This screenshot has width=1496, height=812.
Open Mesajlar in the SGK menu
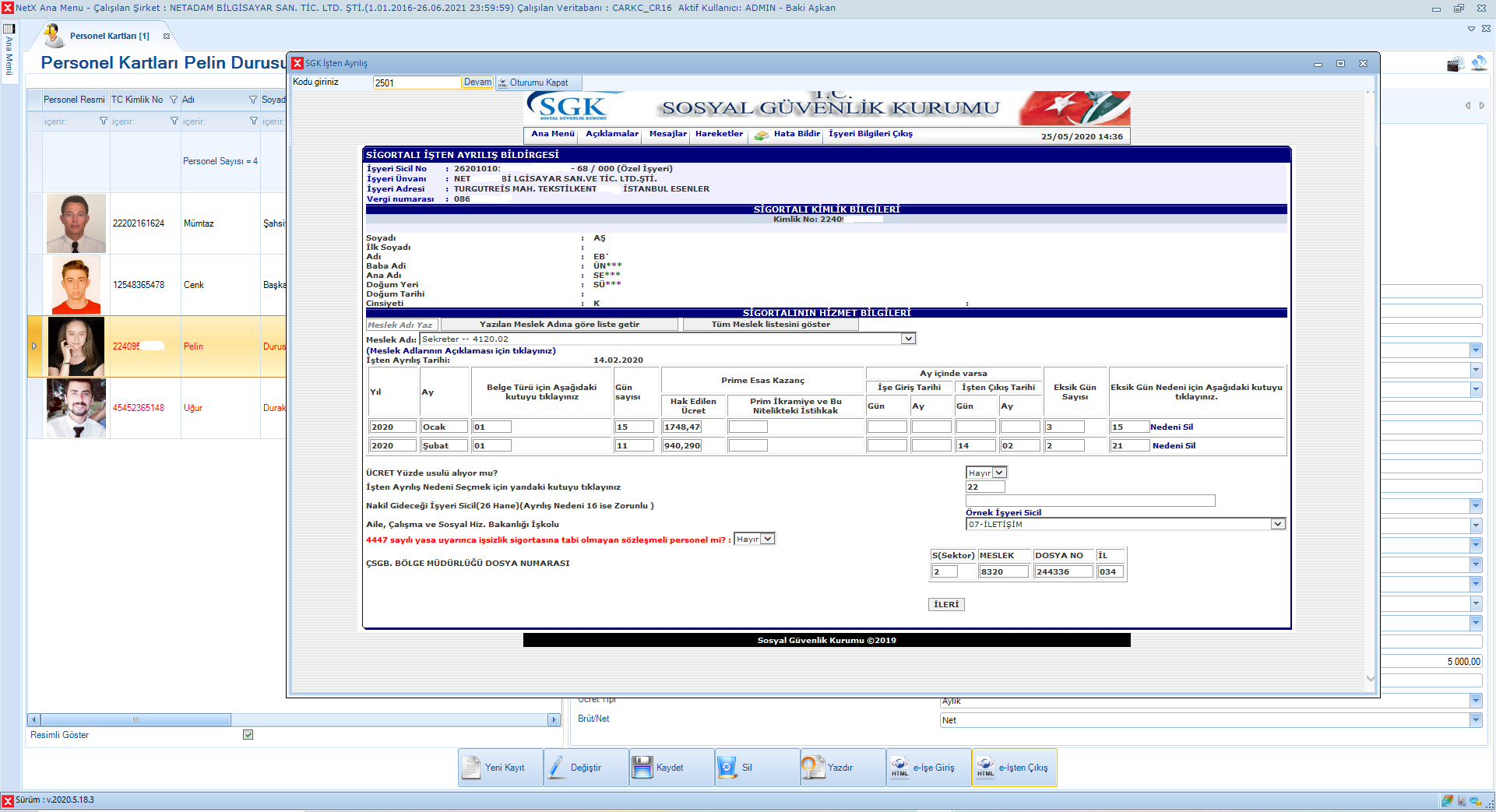tap(668, 134)
